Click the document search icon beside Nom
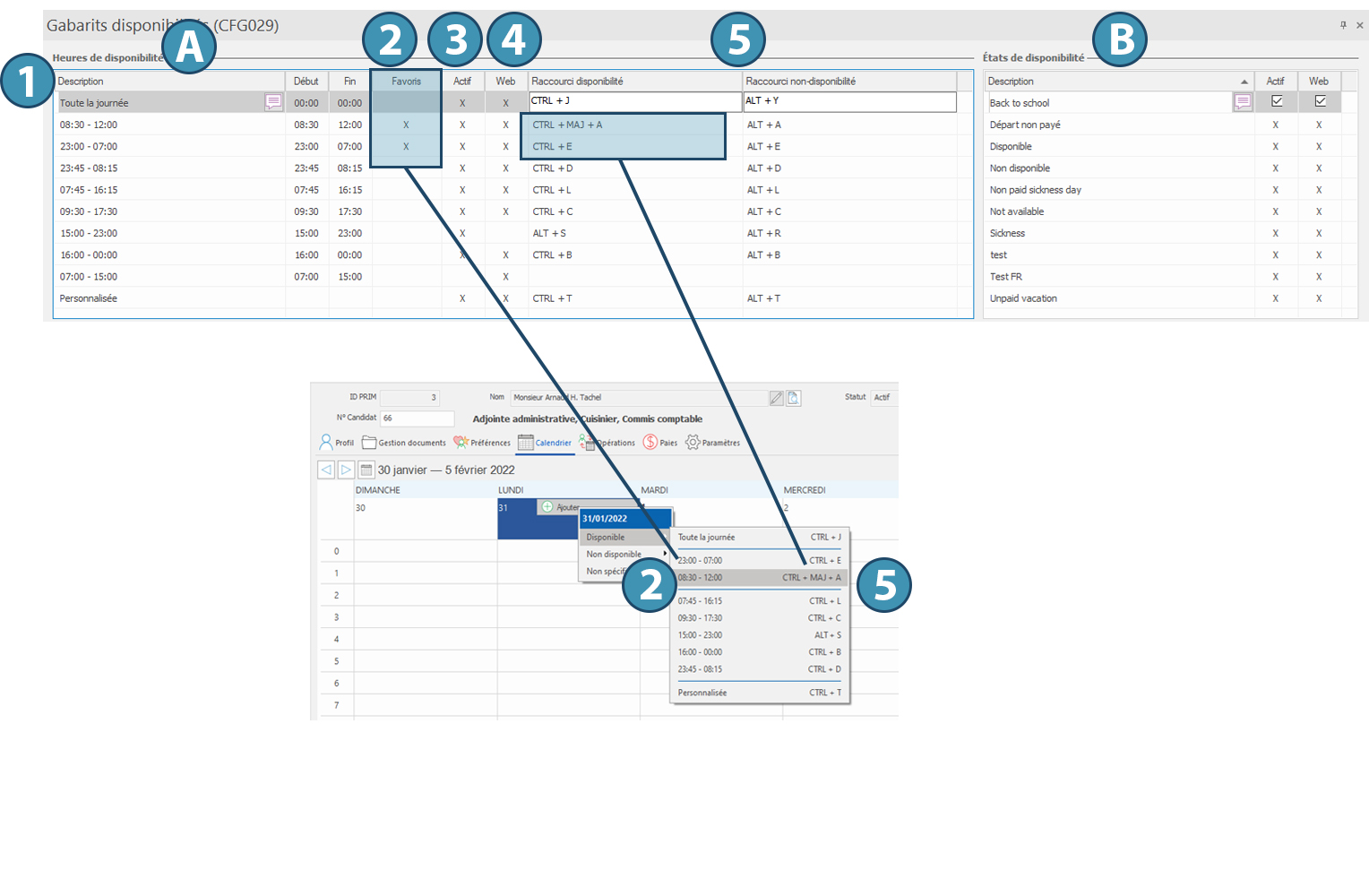 tap(794, 398)
